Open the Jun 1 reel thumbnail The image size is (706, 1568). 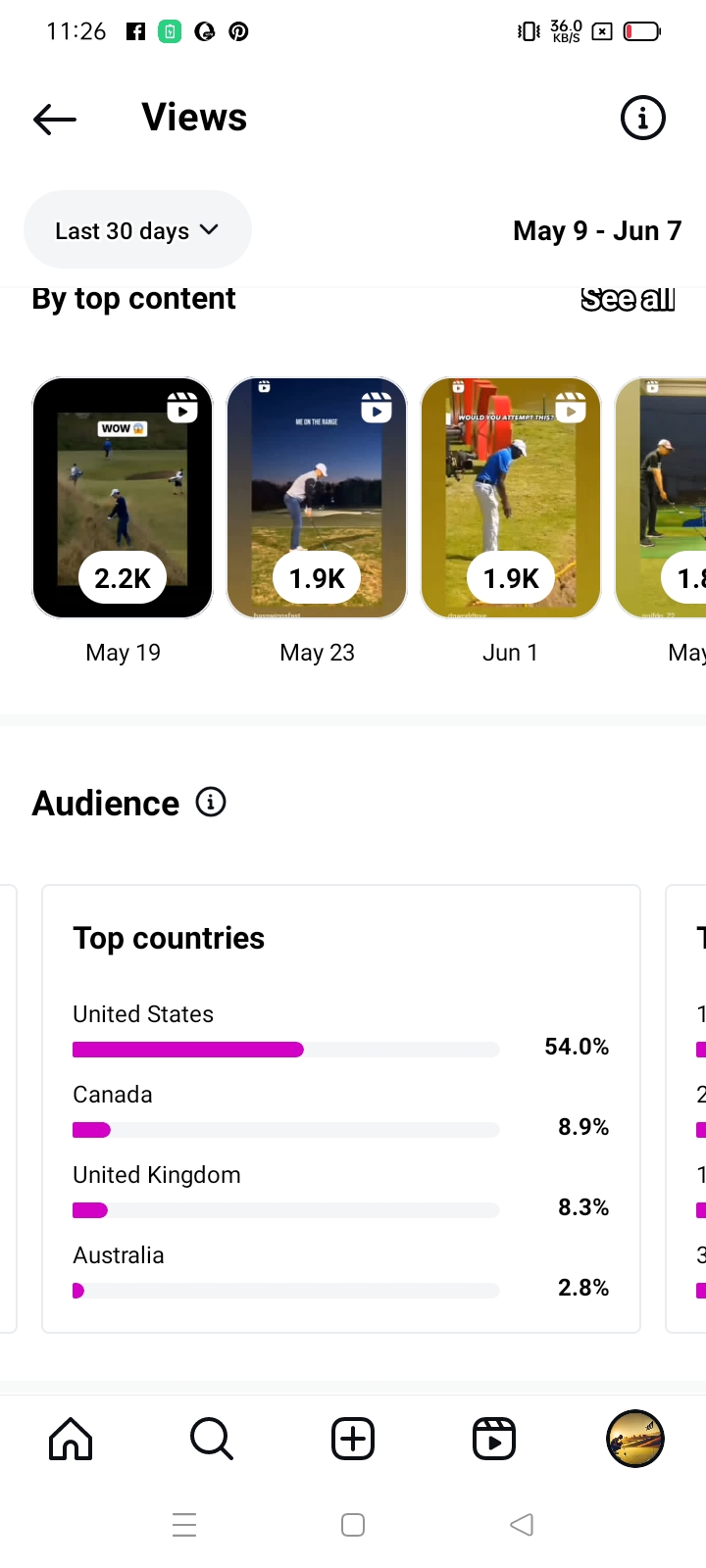511,498
